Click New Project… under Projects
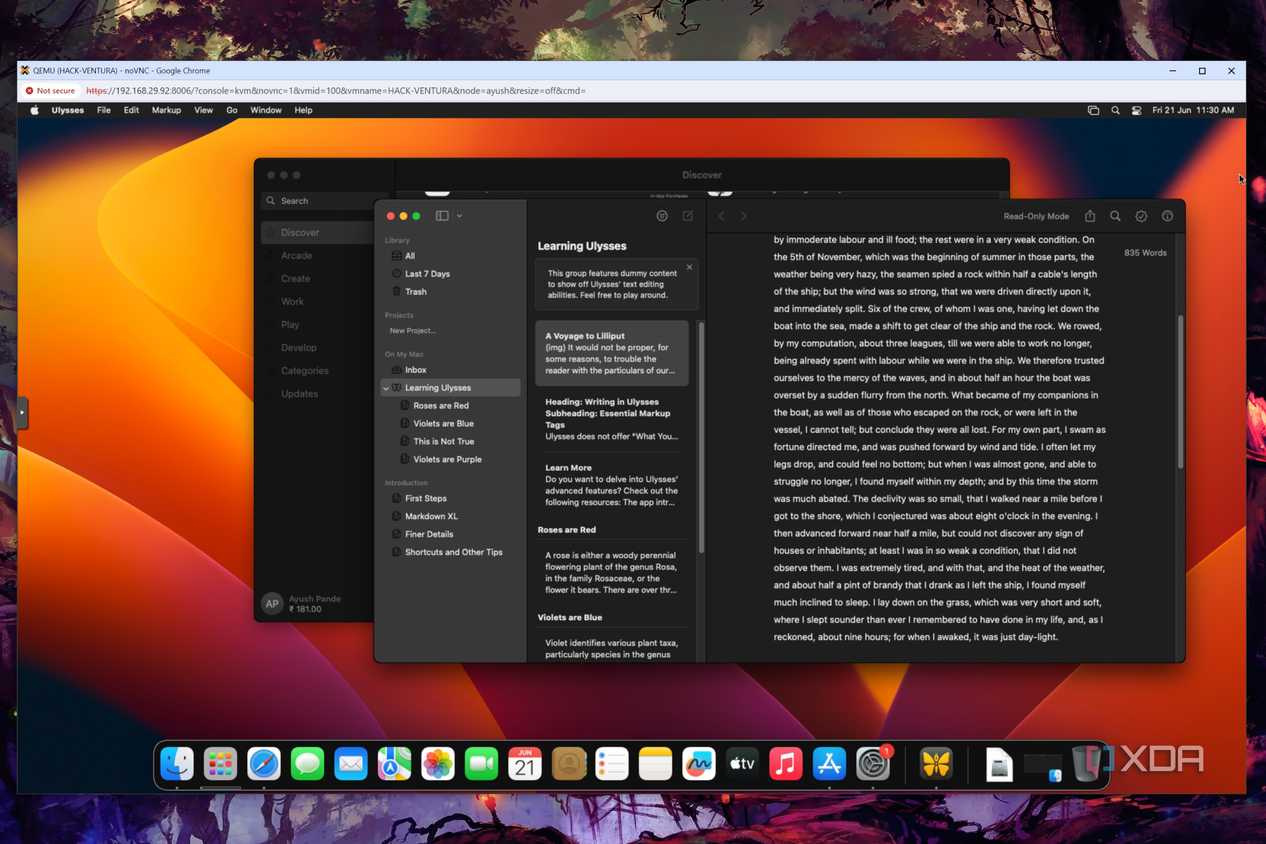This screenshot has height=844, width=1266. click(x=413, y=331)
